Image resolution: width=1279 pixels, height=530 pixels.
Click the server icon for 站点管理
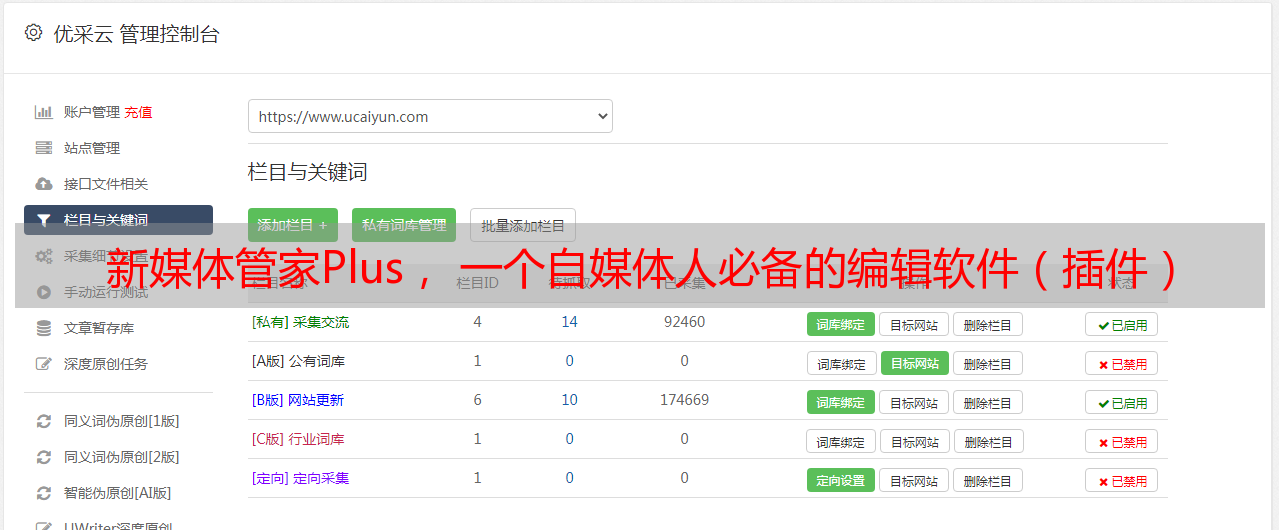43,148
